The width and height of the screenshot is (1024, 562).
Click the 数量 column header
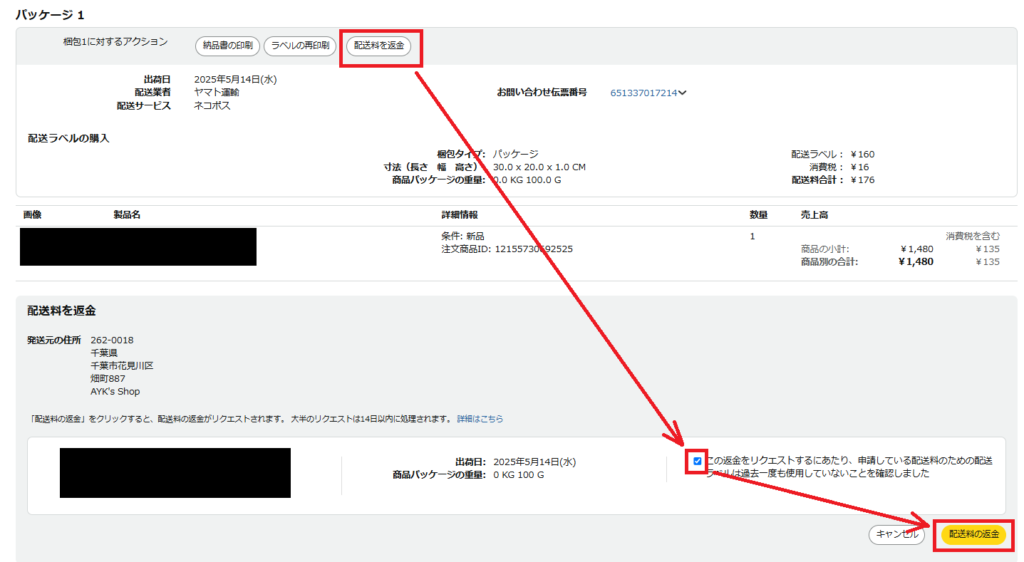click(x=758, y=215)
